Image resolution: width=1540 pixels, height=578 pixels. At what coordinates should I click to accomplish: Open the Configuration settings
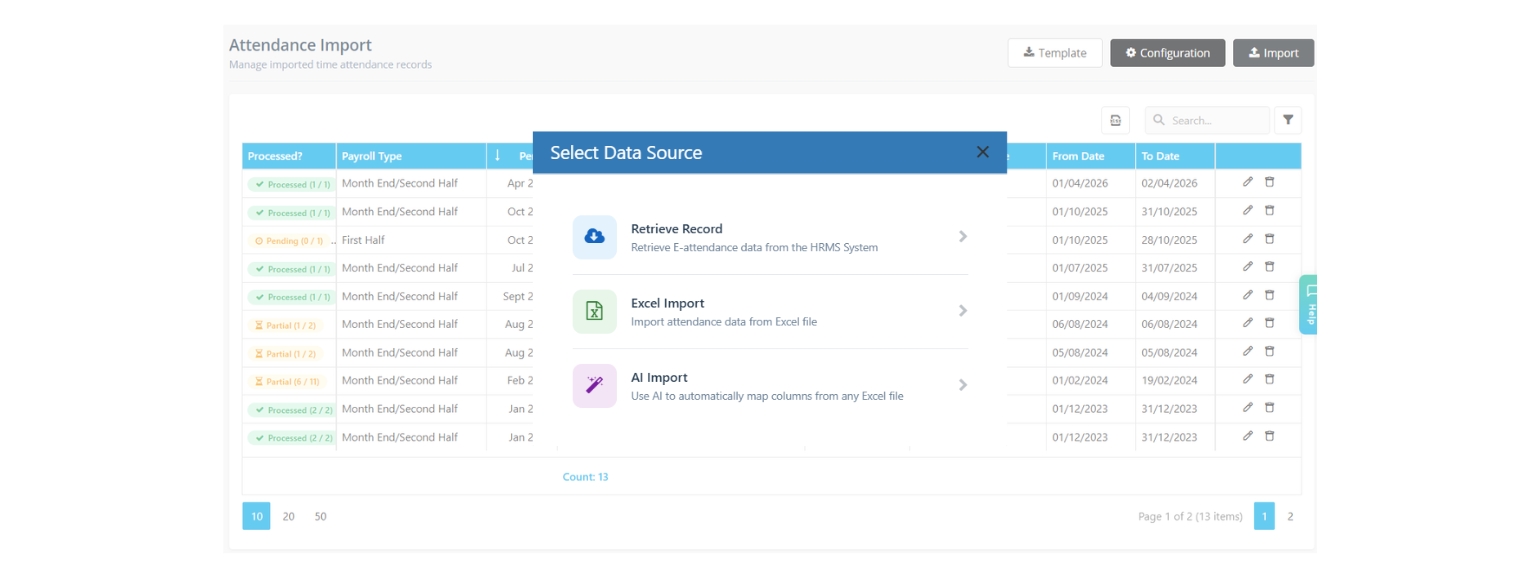pyautogui.click(x=1168, y=53)
